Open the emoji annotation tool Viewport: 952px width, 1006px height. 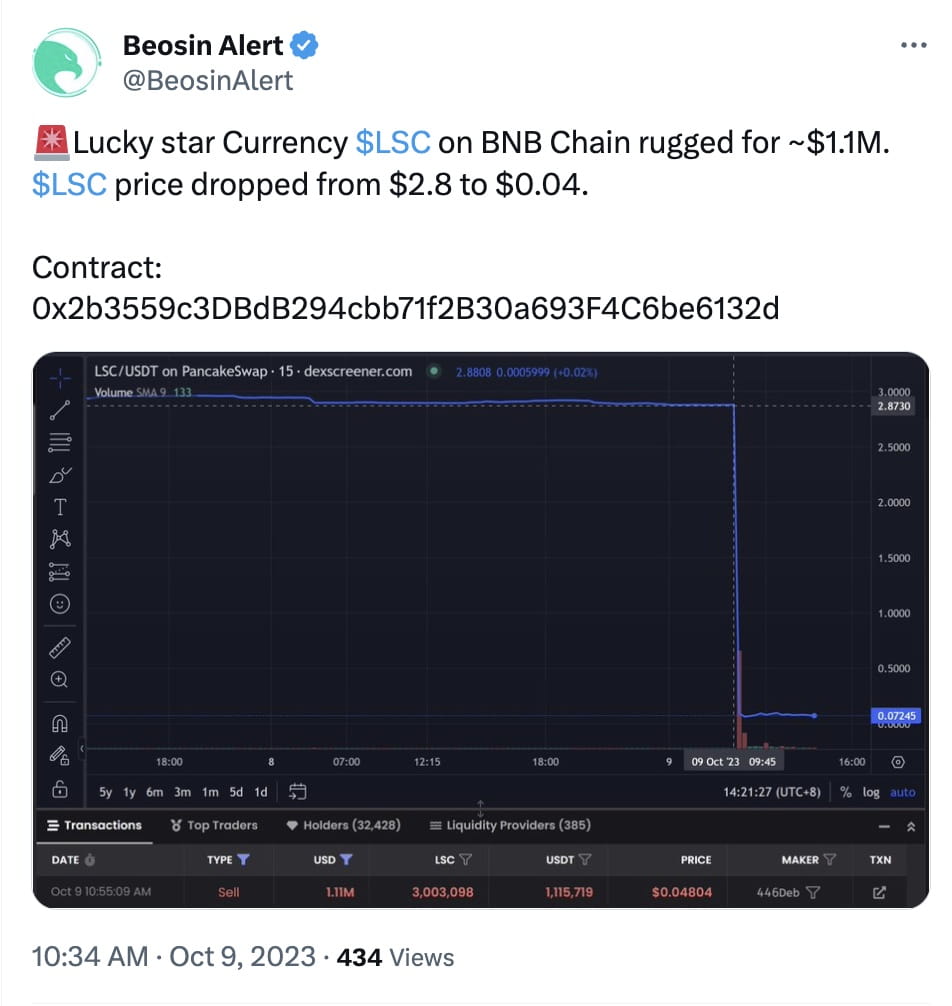(60, 604)
